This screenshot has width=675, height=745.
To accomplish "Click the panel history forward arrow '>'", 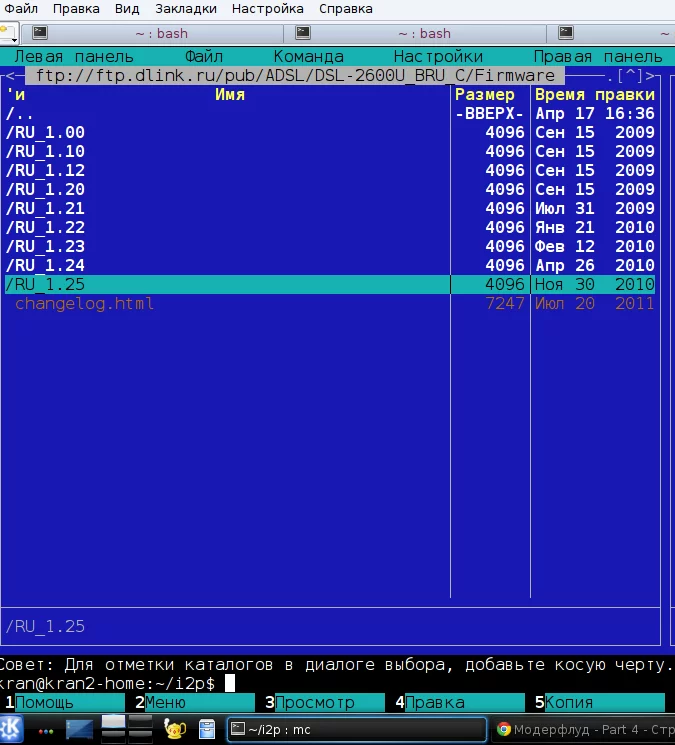I will (x=649, y=76).
